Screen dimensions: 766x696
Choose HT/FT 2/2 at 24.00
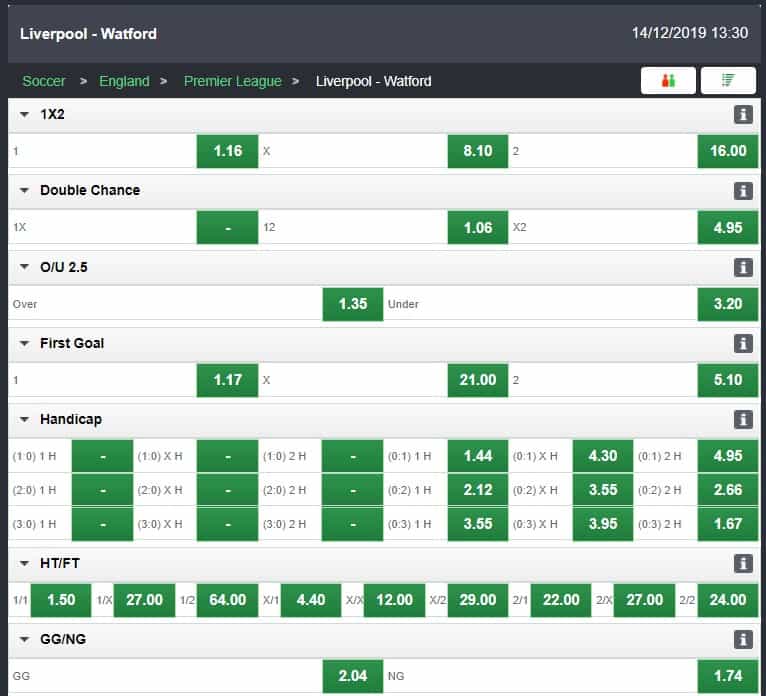tap(728, 600)
